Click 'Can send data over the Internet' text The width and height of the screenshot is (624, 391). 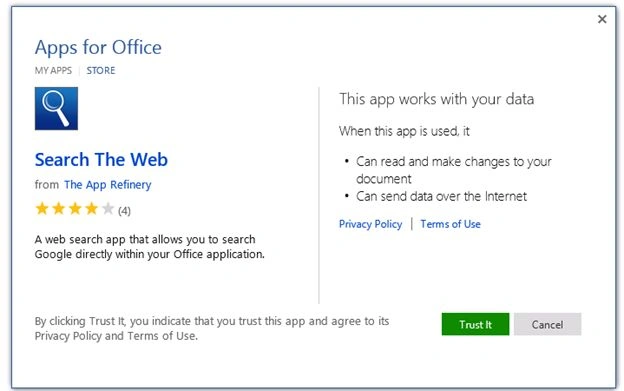tap(441, 196)
